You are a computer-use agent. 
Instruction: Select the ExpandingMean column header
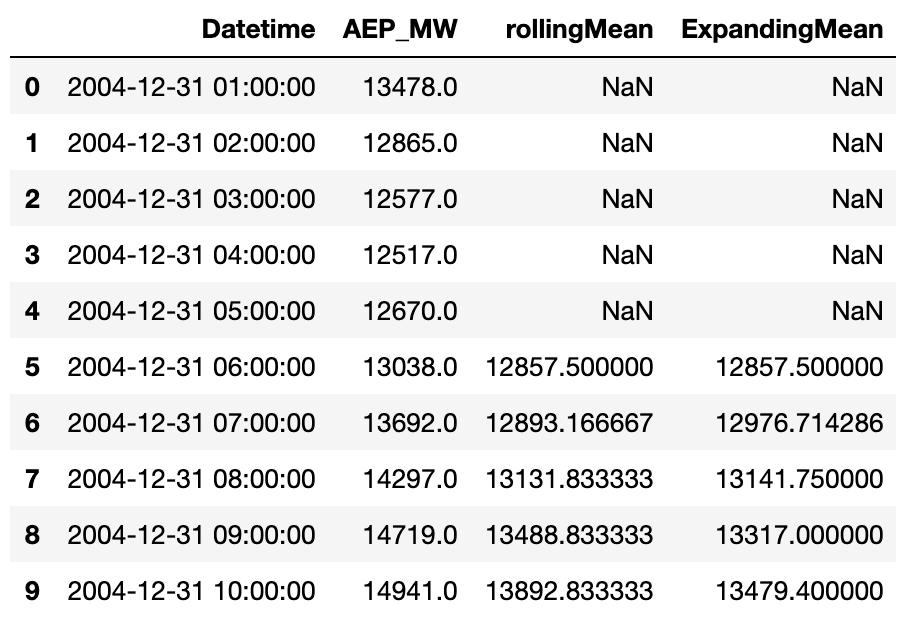[782, 29]
